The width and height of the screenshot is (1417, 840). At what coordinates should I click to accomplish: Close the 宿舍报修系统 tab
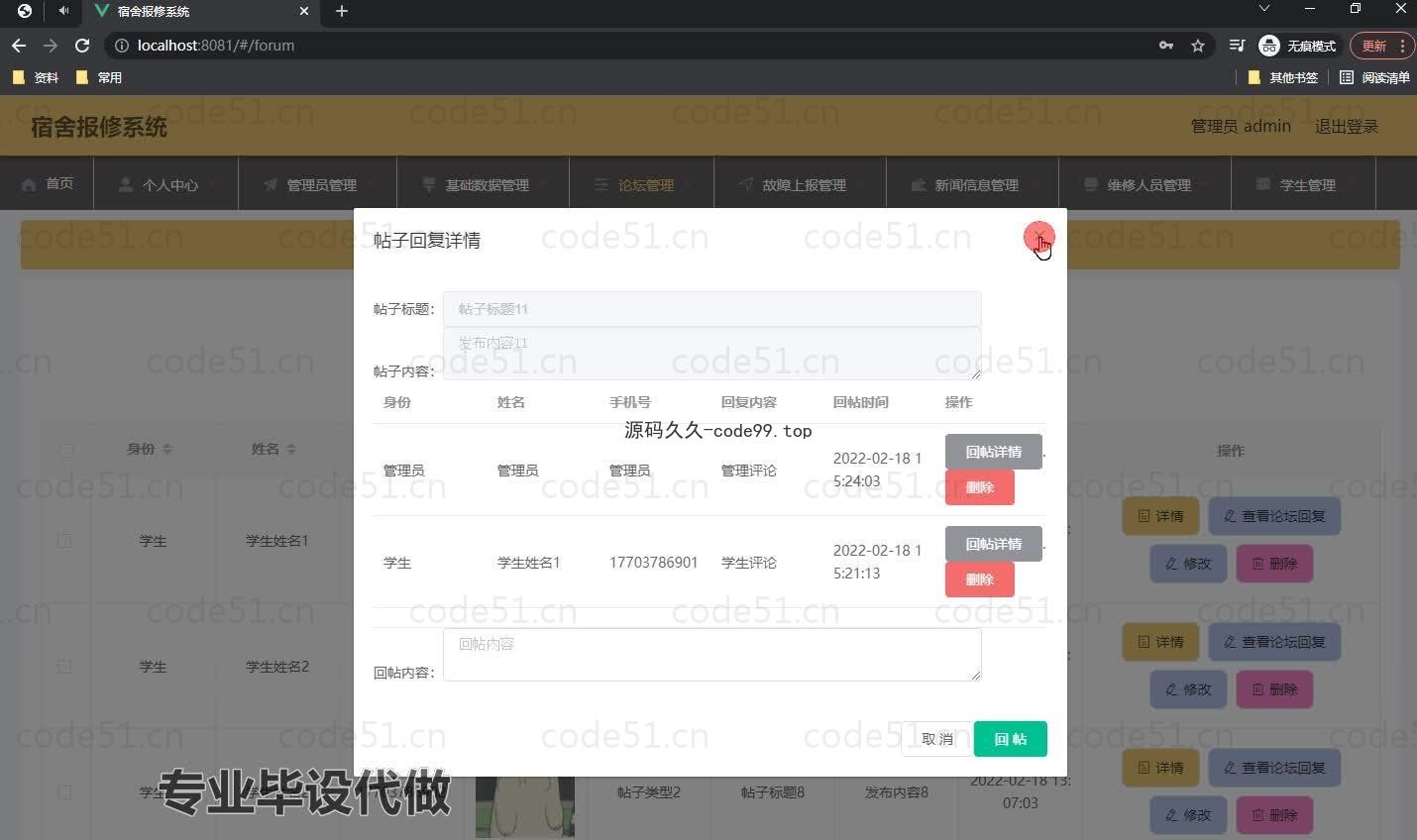click(304, 11)
